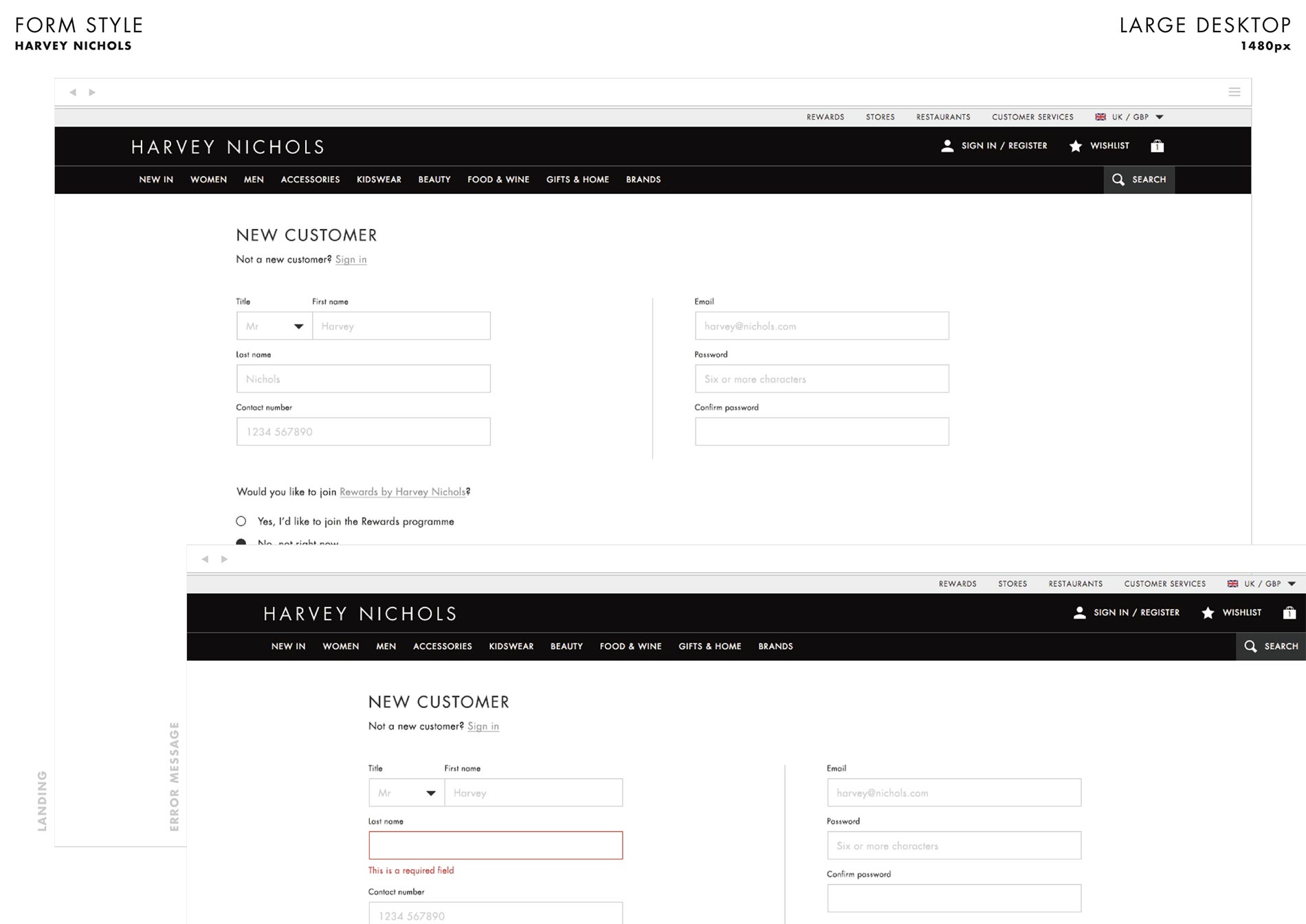
Task: Click the Contact number field on the landing page
Action: tap(364, 432)
